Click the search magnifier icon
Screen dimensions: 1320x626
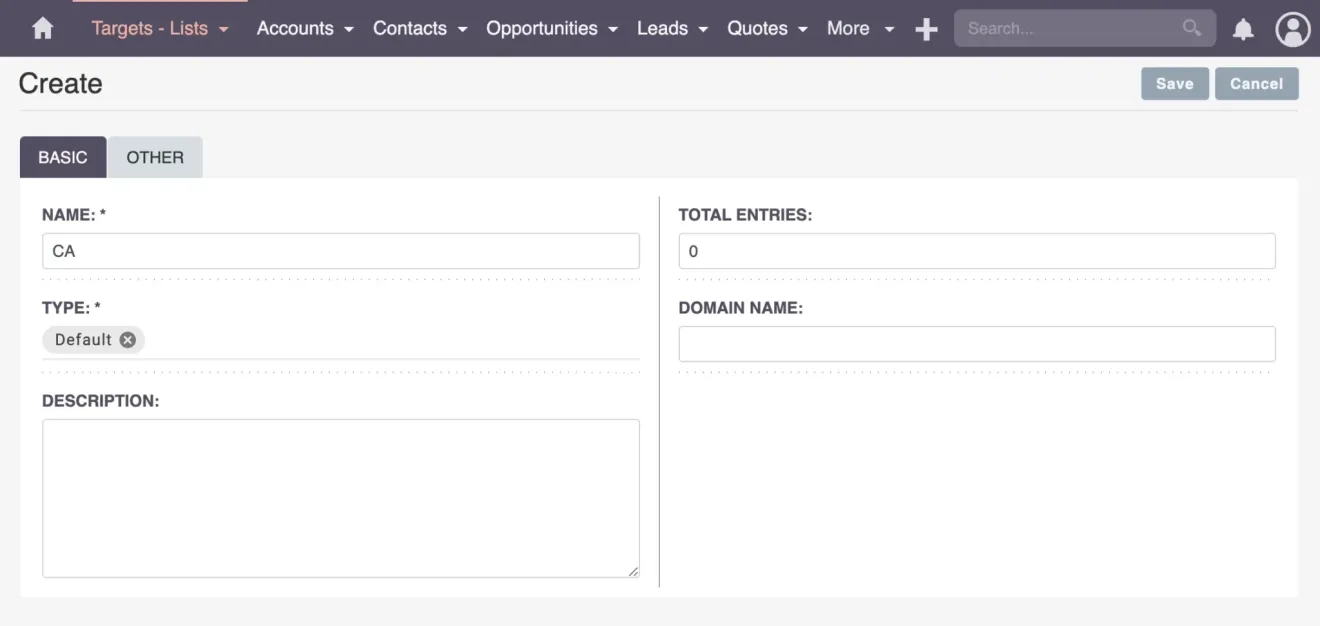[x=1191, y=28]
